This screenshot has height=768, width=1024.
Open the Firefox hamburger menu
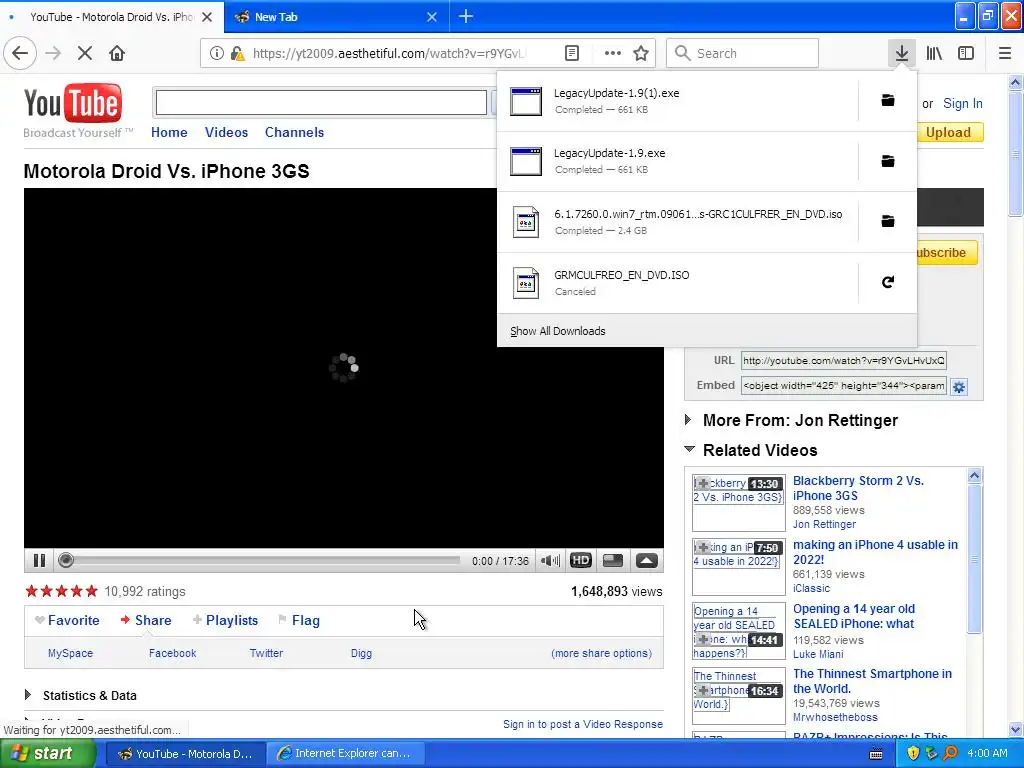(1005, 53)
